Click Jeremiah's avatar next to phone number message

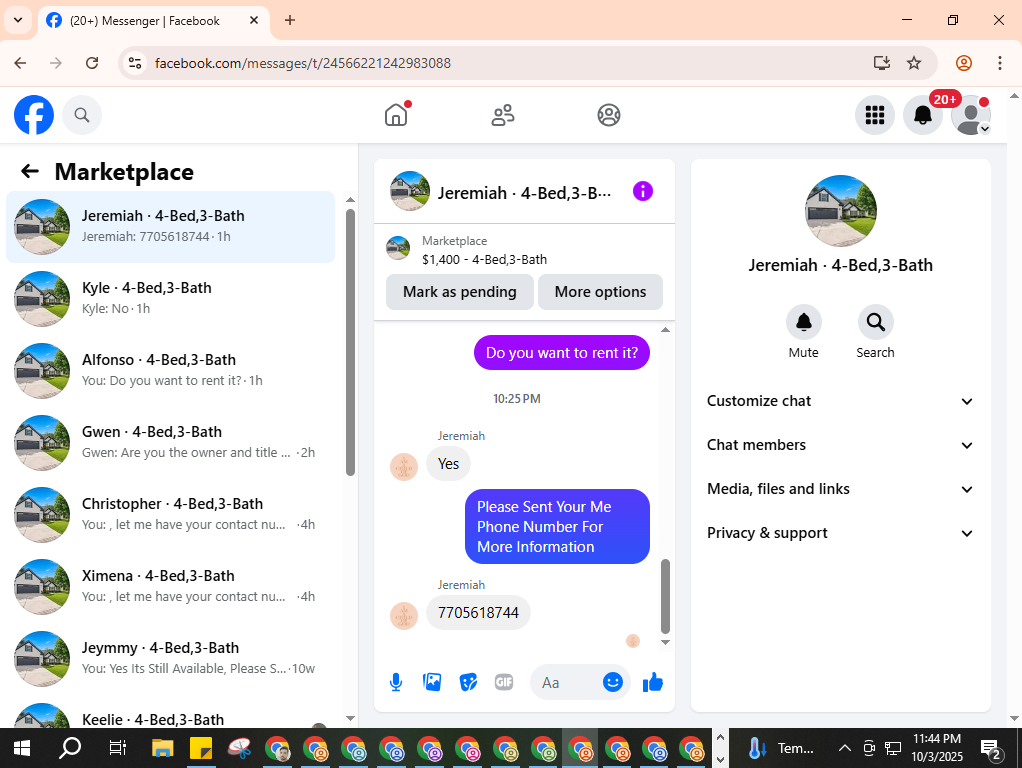tap(403, 615)
